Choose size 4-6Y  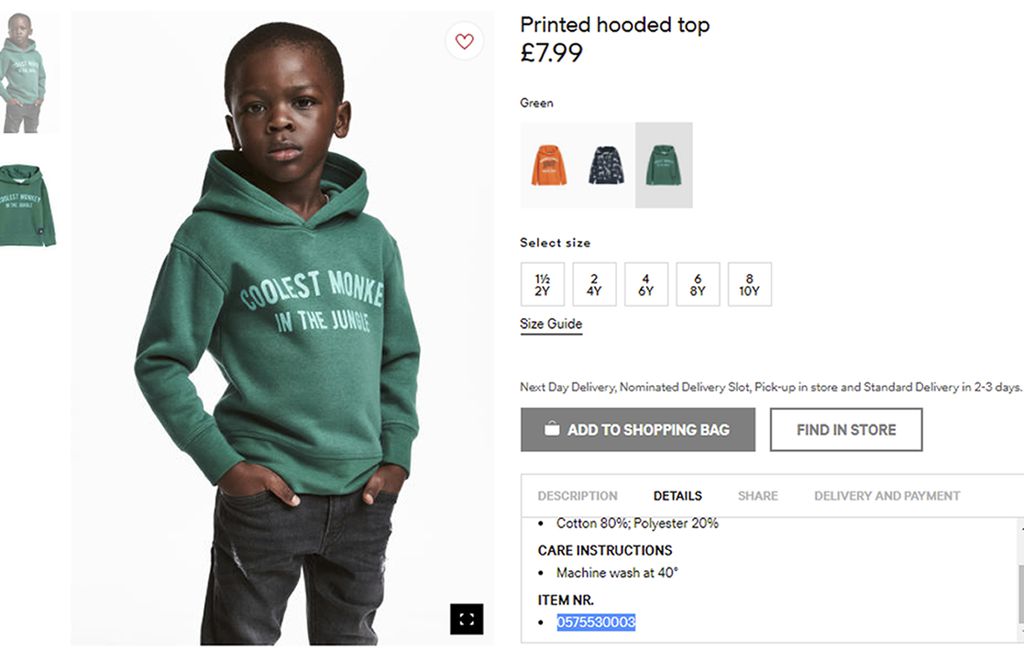(x=646, y=284)
